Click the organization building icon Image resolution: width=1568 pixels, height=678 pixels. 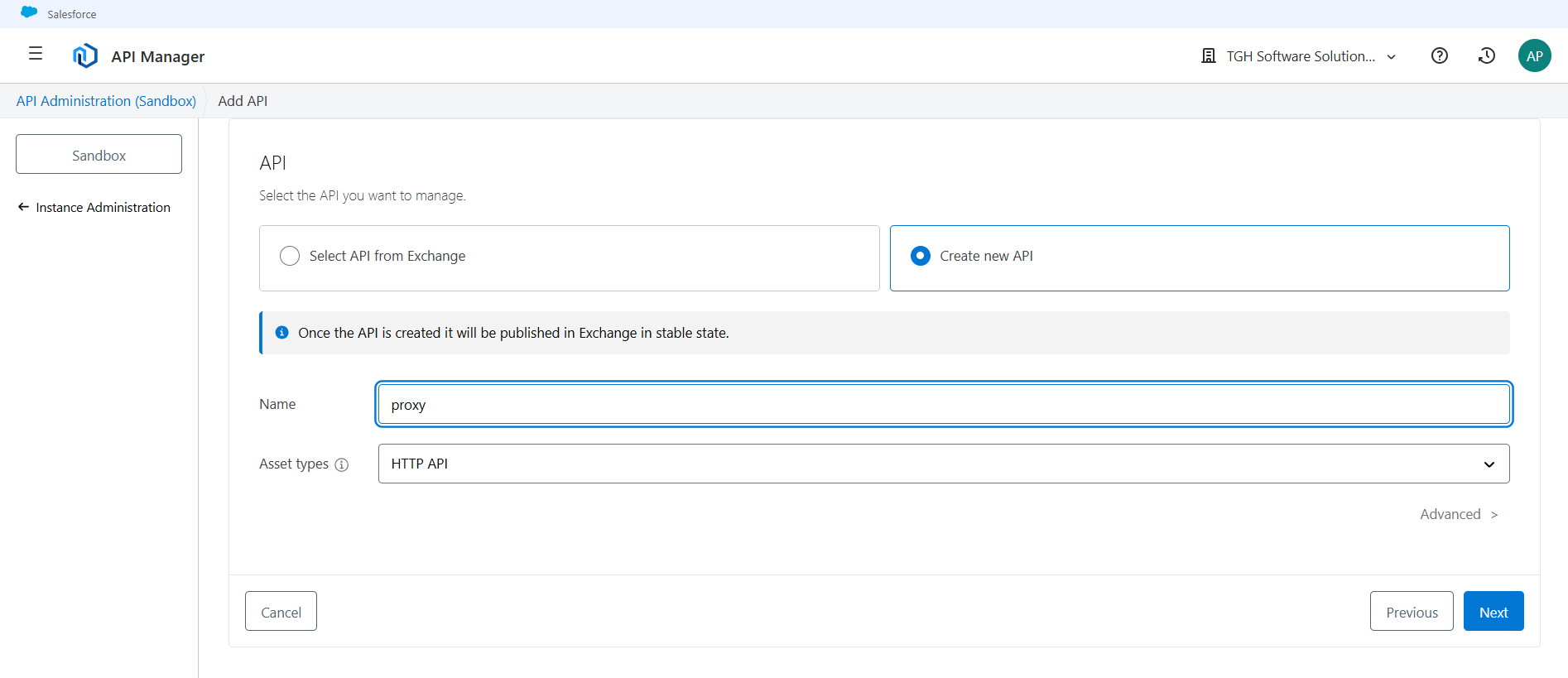[1208, 55]
